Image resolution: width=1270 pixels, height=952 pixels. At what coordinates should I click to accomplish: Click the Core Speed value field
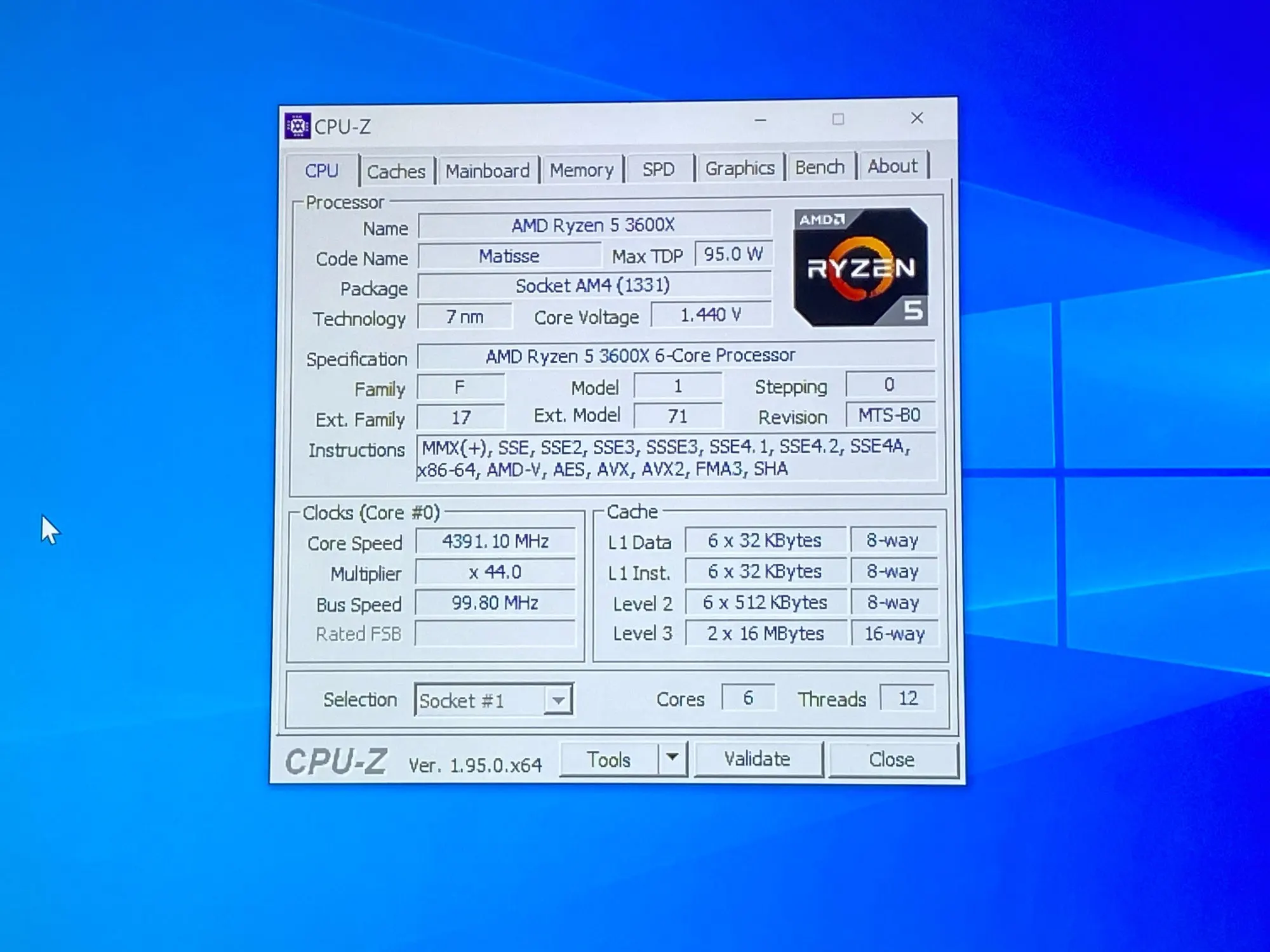[x=495, y=541]
